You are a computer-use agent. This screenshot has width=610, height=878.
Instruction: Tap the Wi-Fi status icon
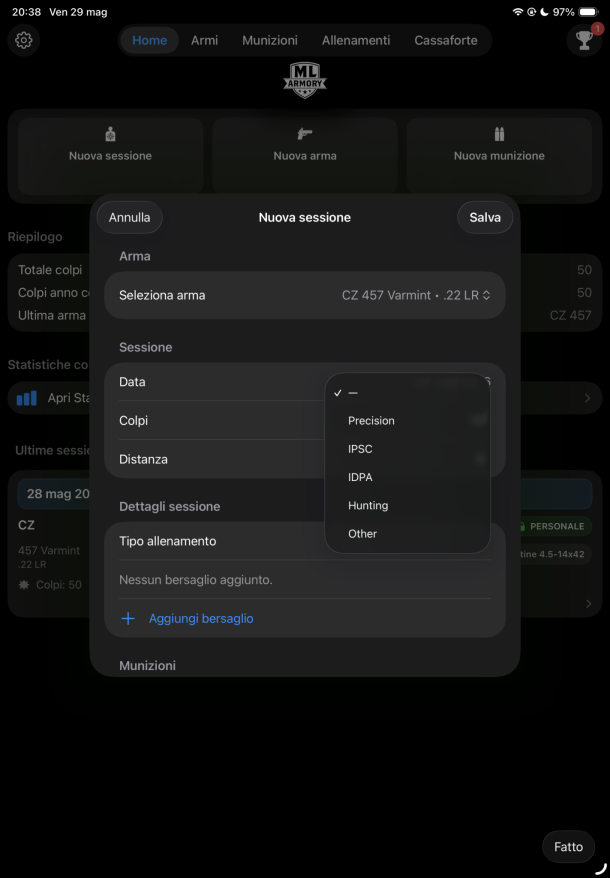click(x=518, y=12)
